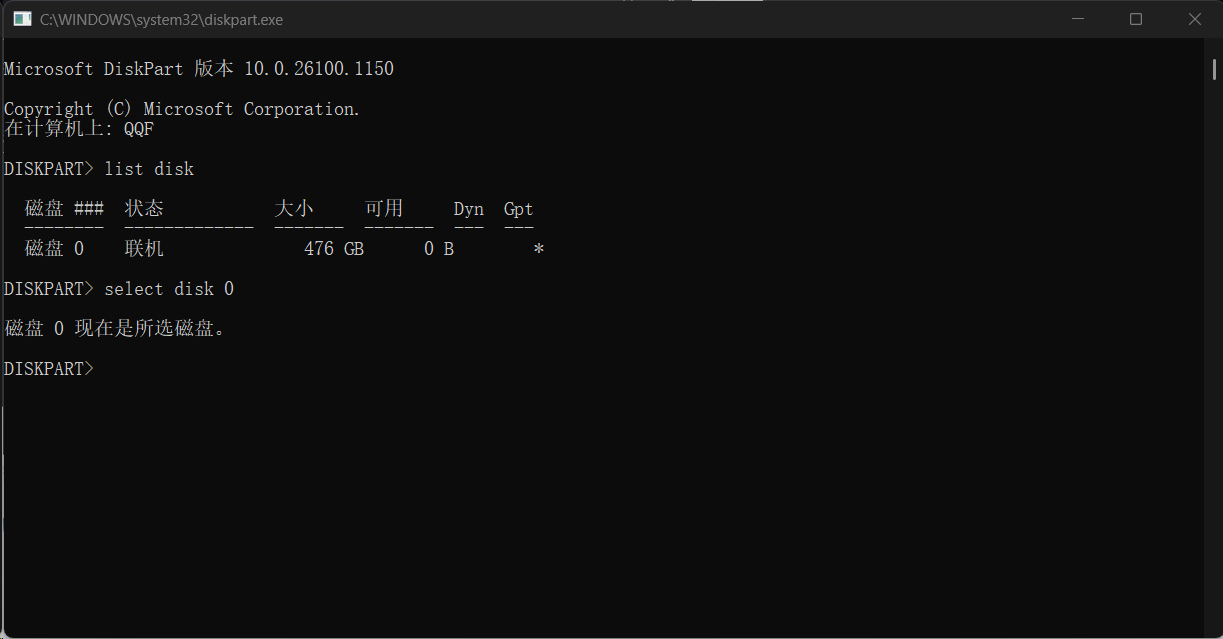Click the DiskPart version 10.0.26100.1150 line
The image size is (1223, 639).
(x=199, y=69)
